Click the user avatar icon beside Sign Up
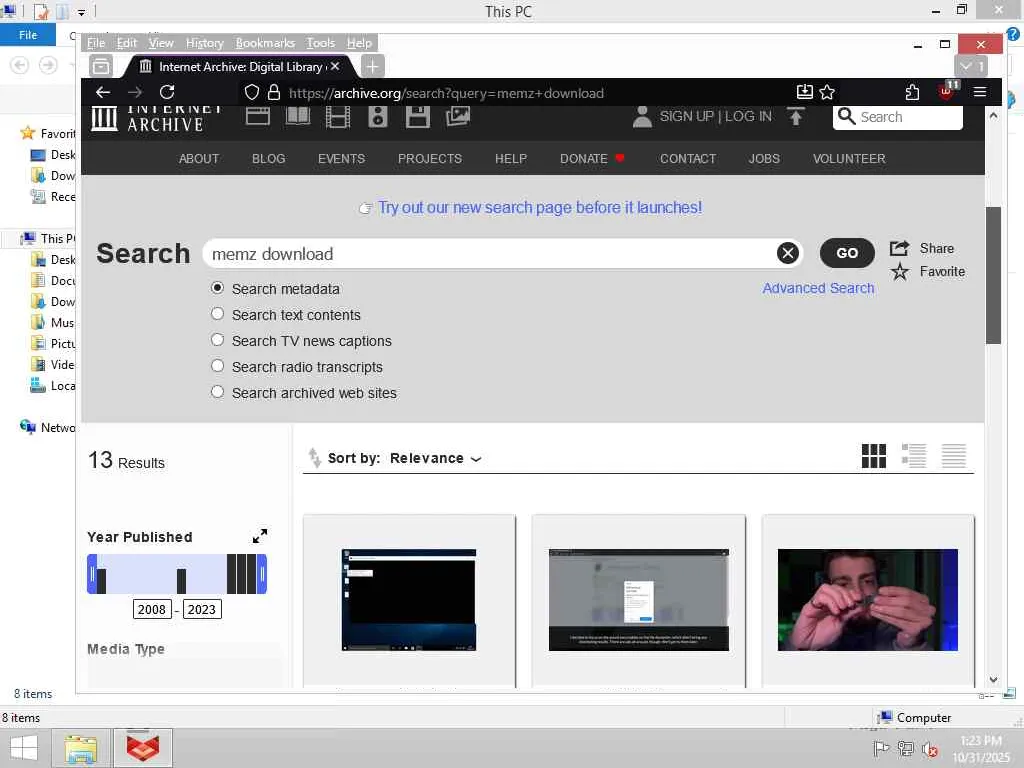 tap(642, 116)
